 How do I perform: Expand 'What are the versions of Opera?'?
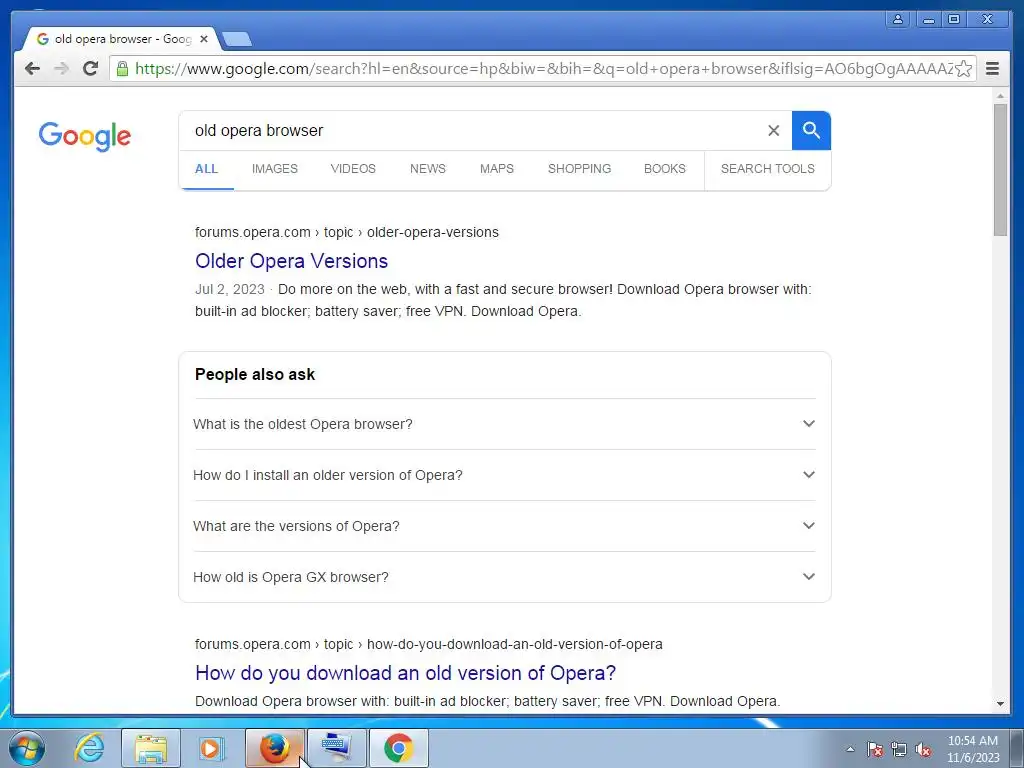[x=505, y=526]
